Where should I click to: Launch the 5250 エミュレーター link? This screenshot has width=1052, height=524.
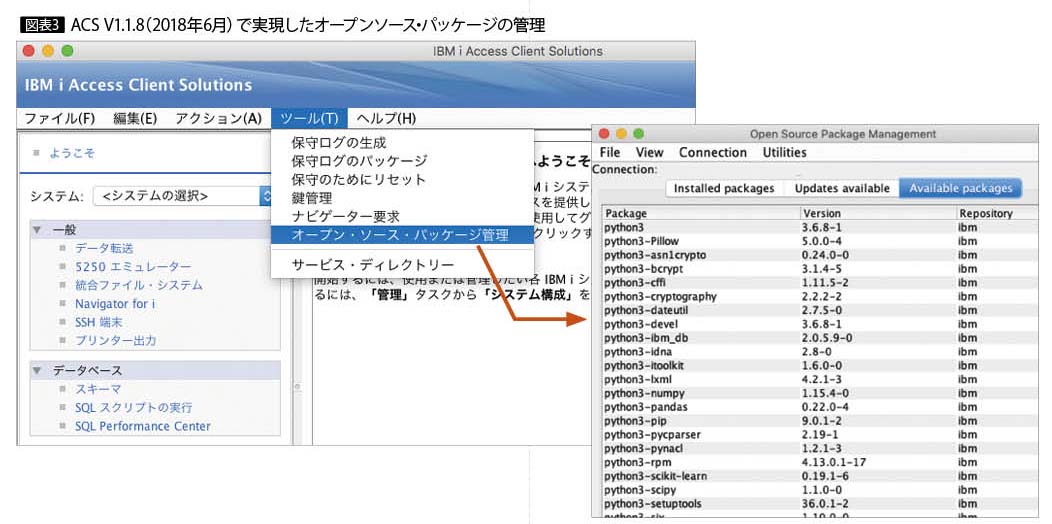pos(132,267)
